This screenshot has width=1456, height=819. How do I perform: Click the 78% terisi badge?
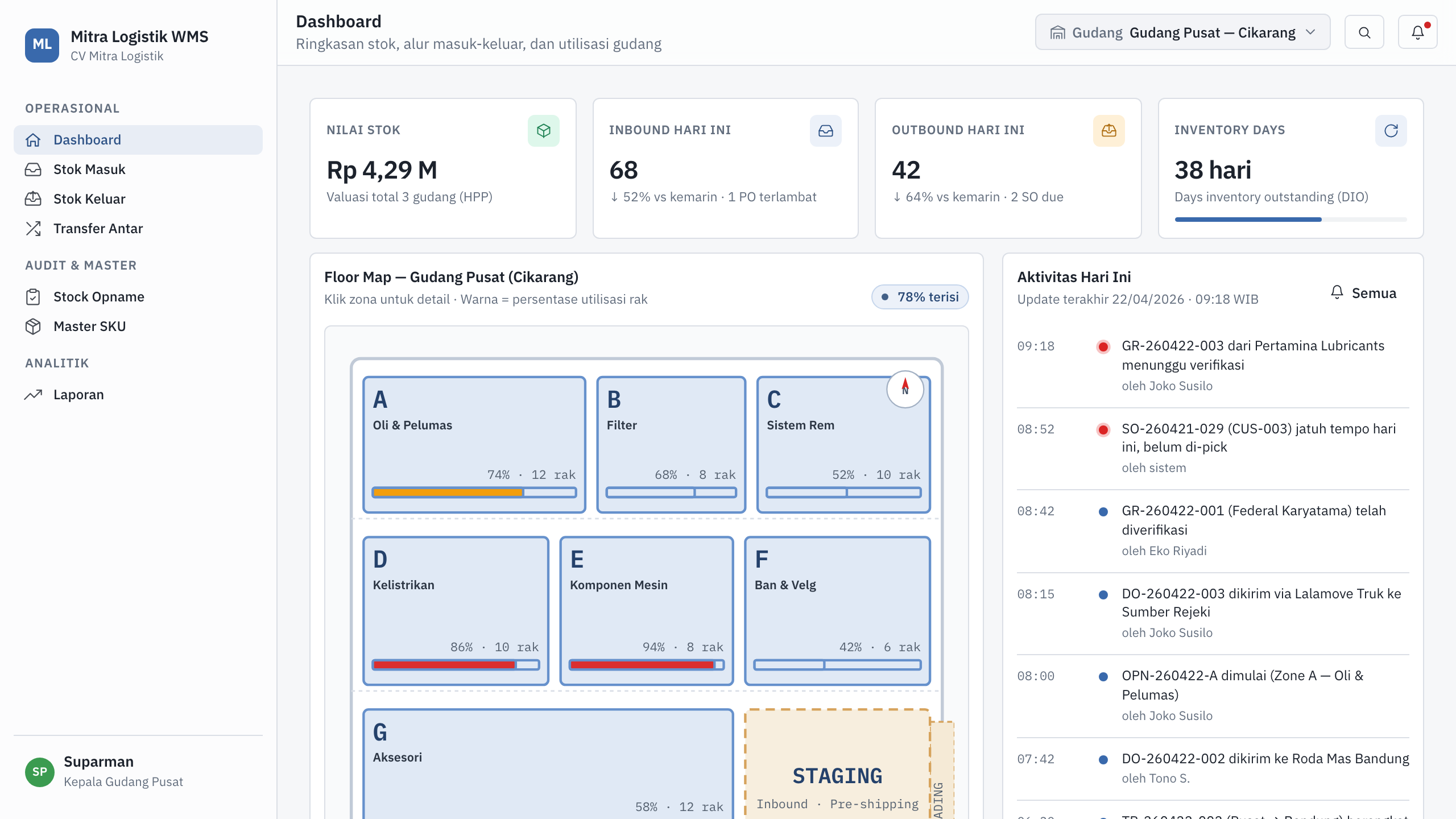[x=920, y=297]
